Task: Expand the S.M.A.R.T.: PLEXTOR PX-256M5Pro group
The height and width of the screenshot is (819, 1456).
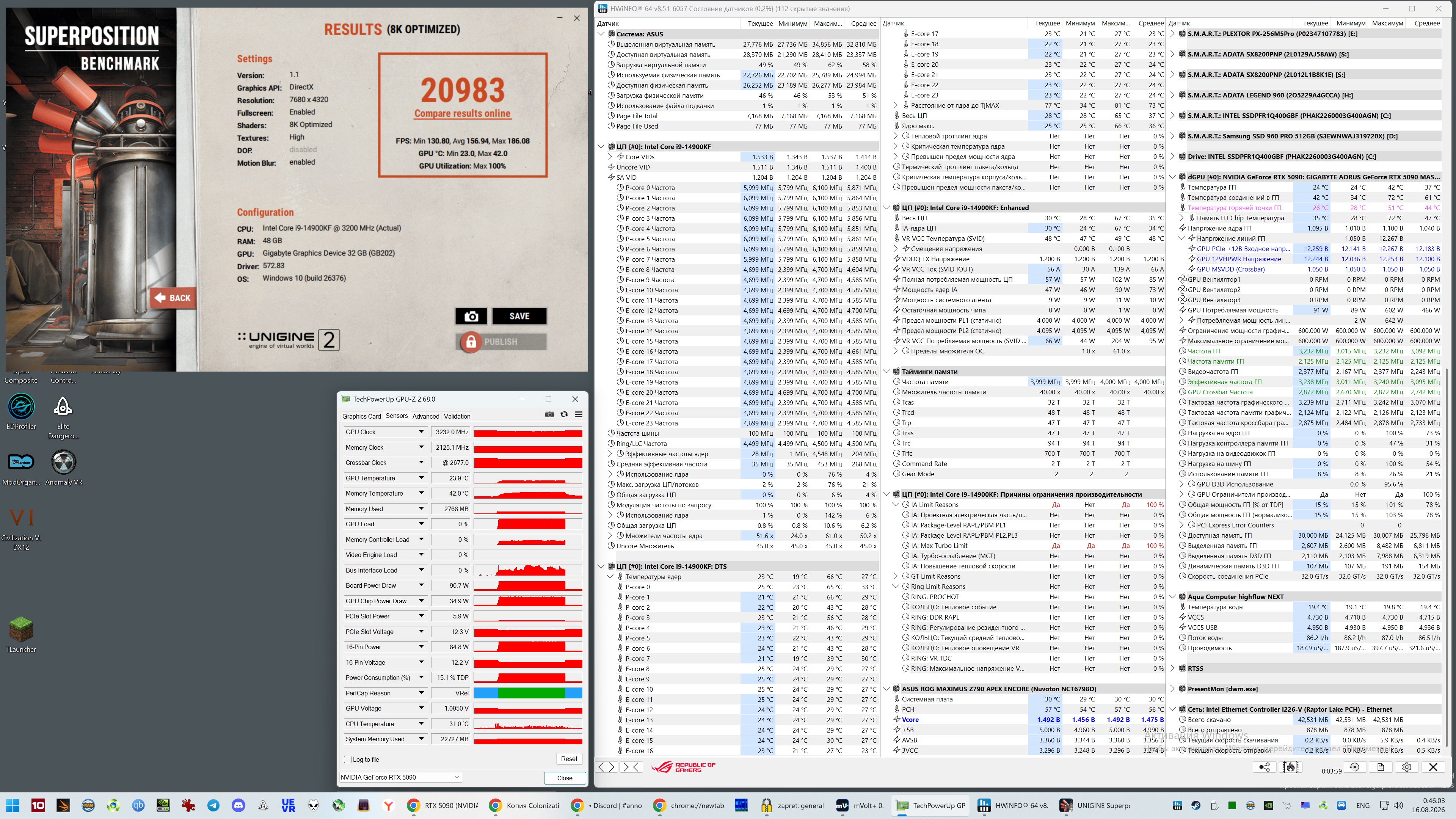Action: (x=1172, y=34)
